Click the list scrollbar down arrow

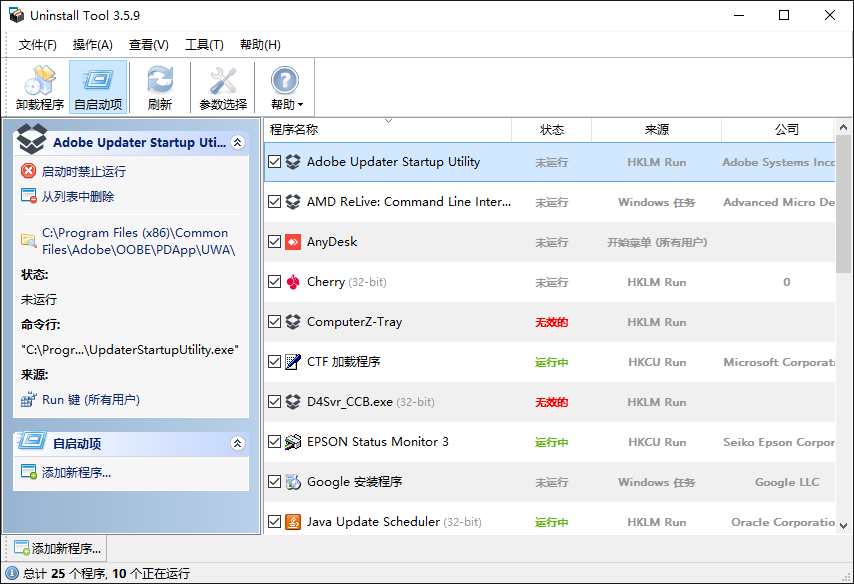tap(844, 526)
